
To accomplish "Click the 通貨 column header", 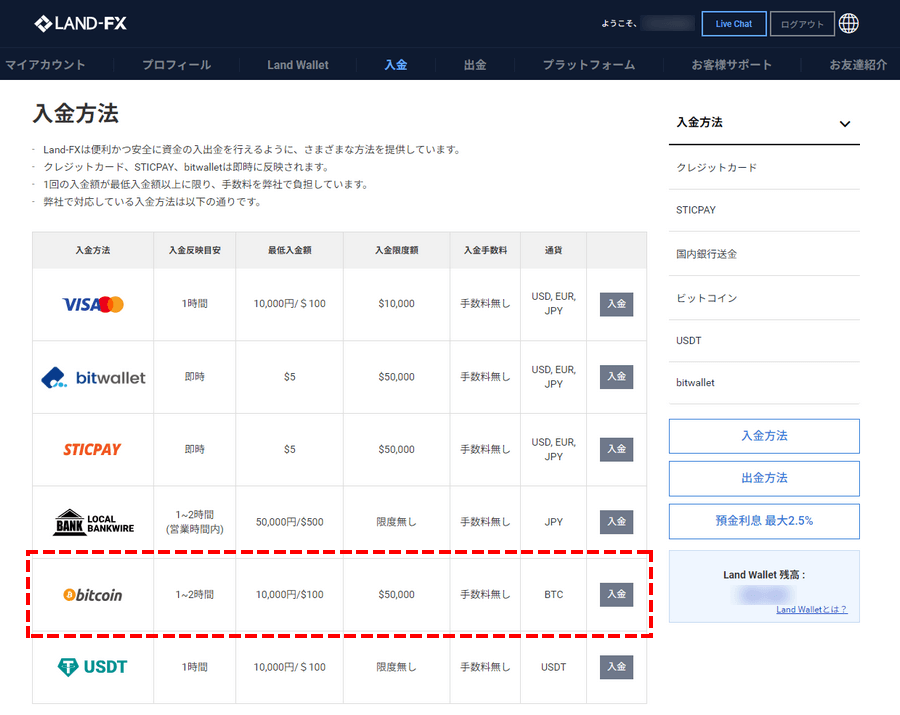I will [x=553, y=250].
